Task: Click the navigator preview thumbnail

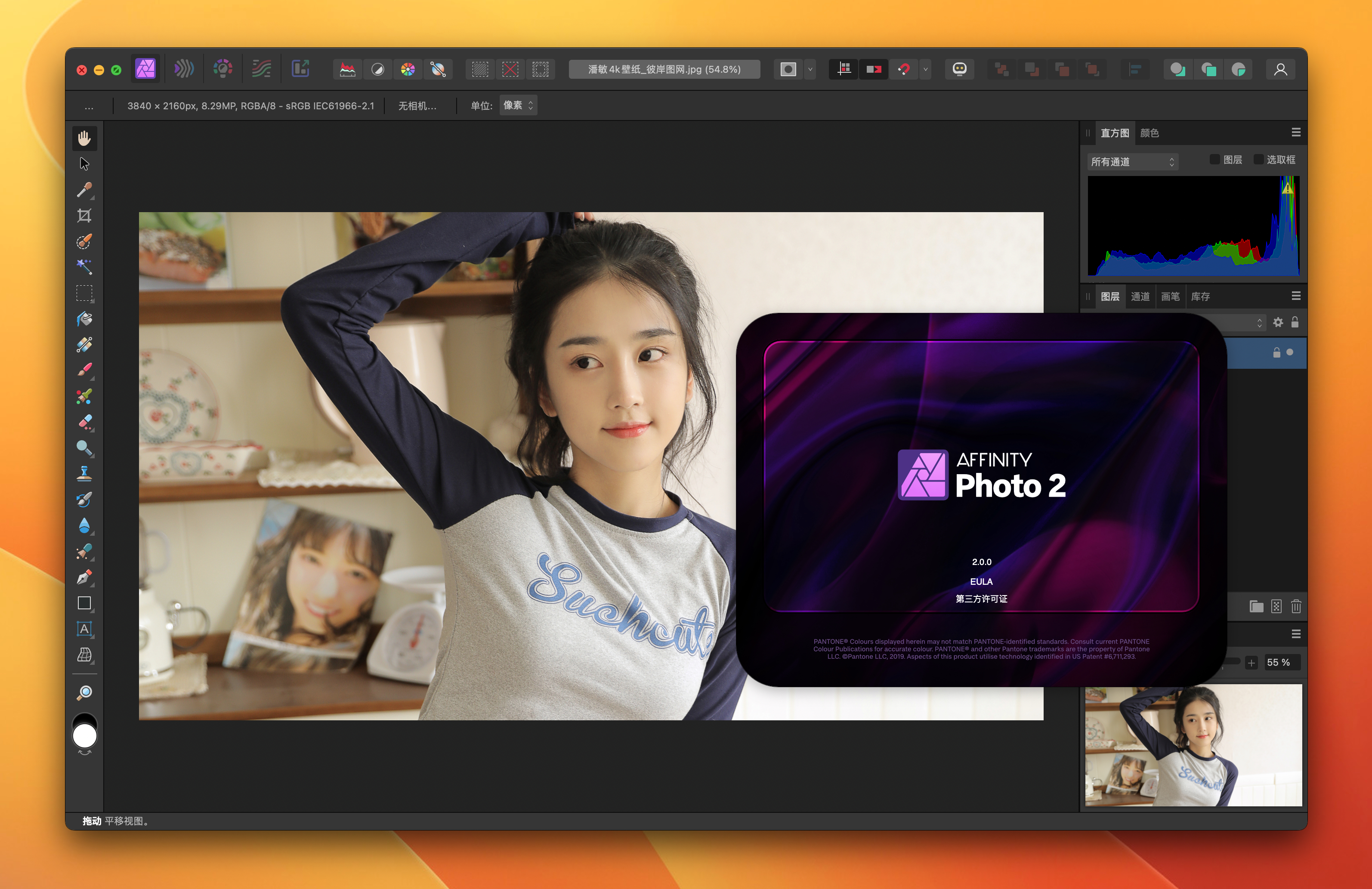Action: coord(1193,745)
